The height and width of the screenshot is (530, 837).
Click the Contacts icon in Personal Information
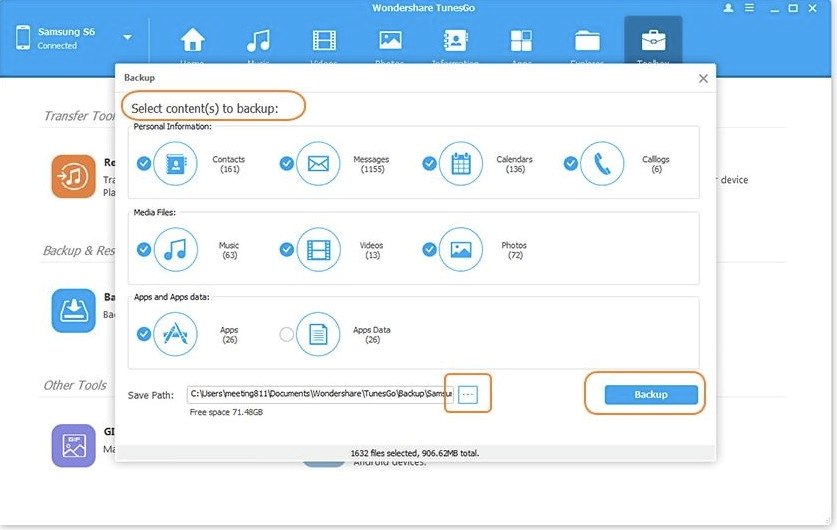(176, 164)
